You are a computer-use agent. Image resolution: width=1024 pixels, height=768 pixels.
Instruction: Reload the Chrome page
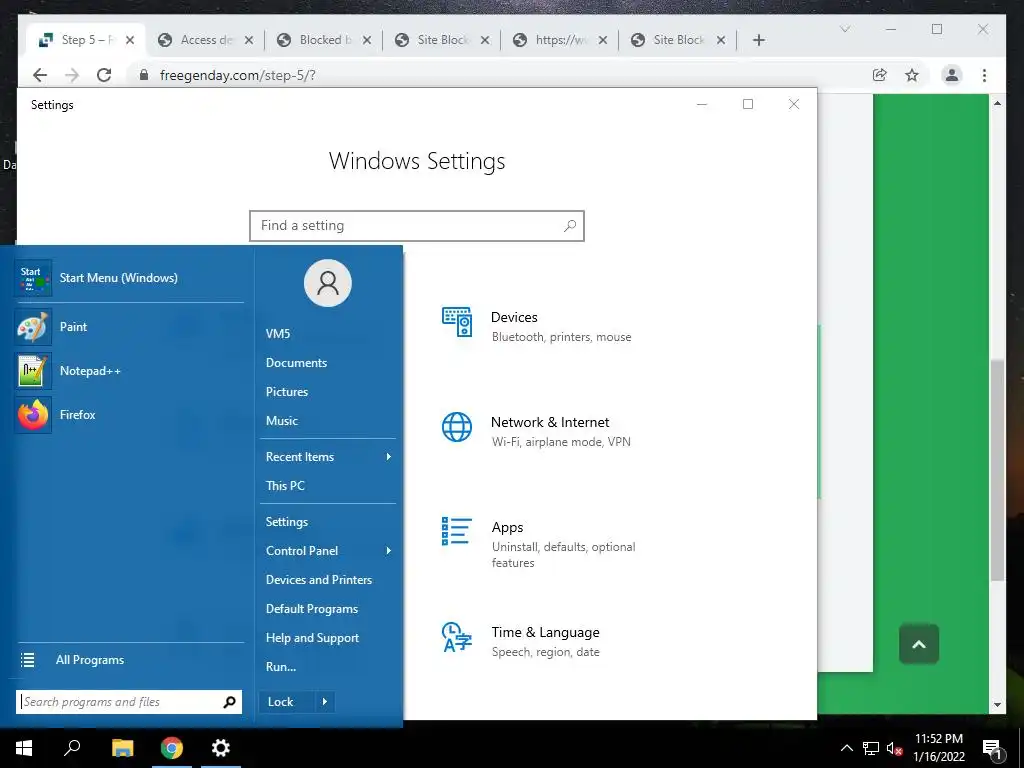104,75
